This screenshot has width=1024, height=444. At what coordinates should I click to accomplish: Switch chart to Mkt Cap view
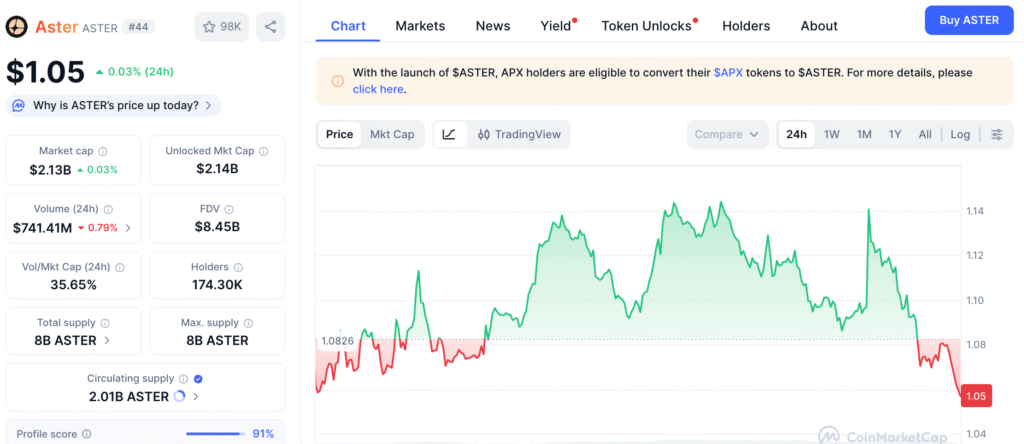click(x=392, y=134)
